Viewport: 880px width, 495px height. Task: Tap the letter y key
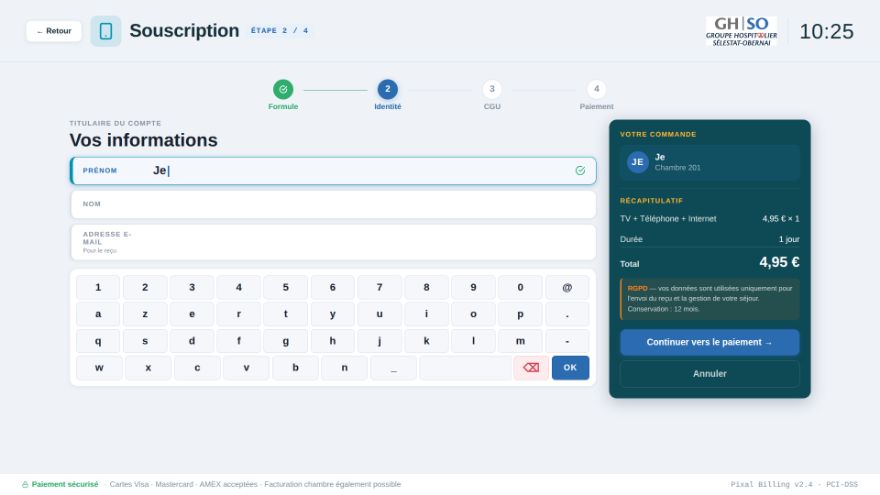[x=333, y=314]
